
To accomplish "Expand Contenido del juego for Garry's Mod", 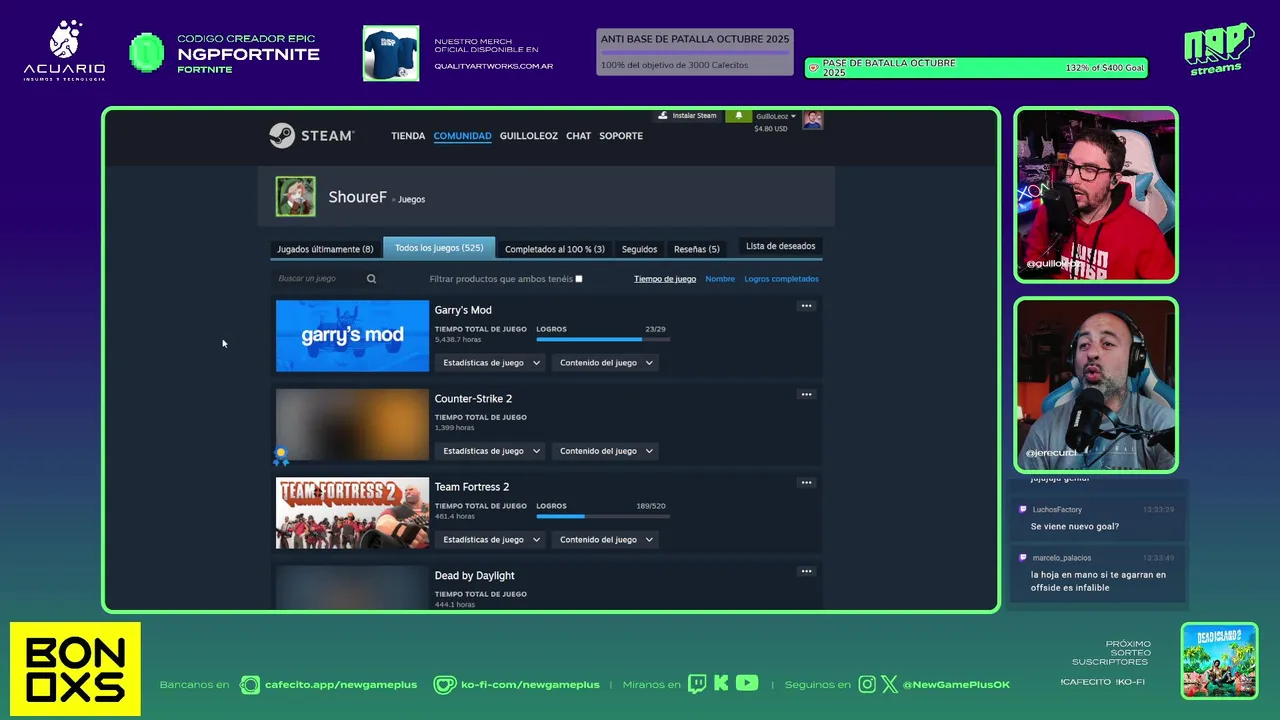I will coord(606,363).
